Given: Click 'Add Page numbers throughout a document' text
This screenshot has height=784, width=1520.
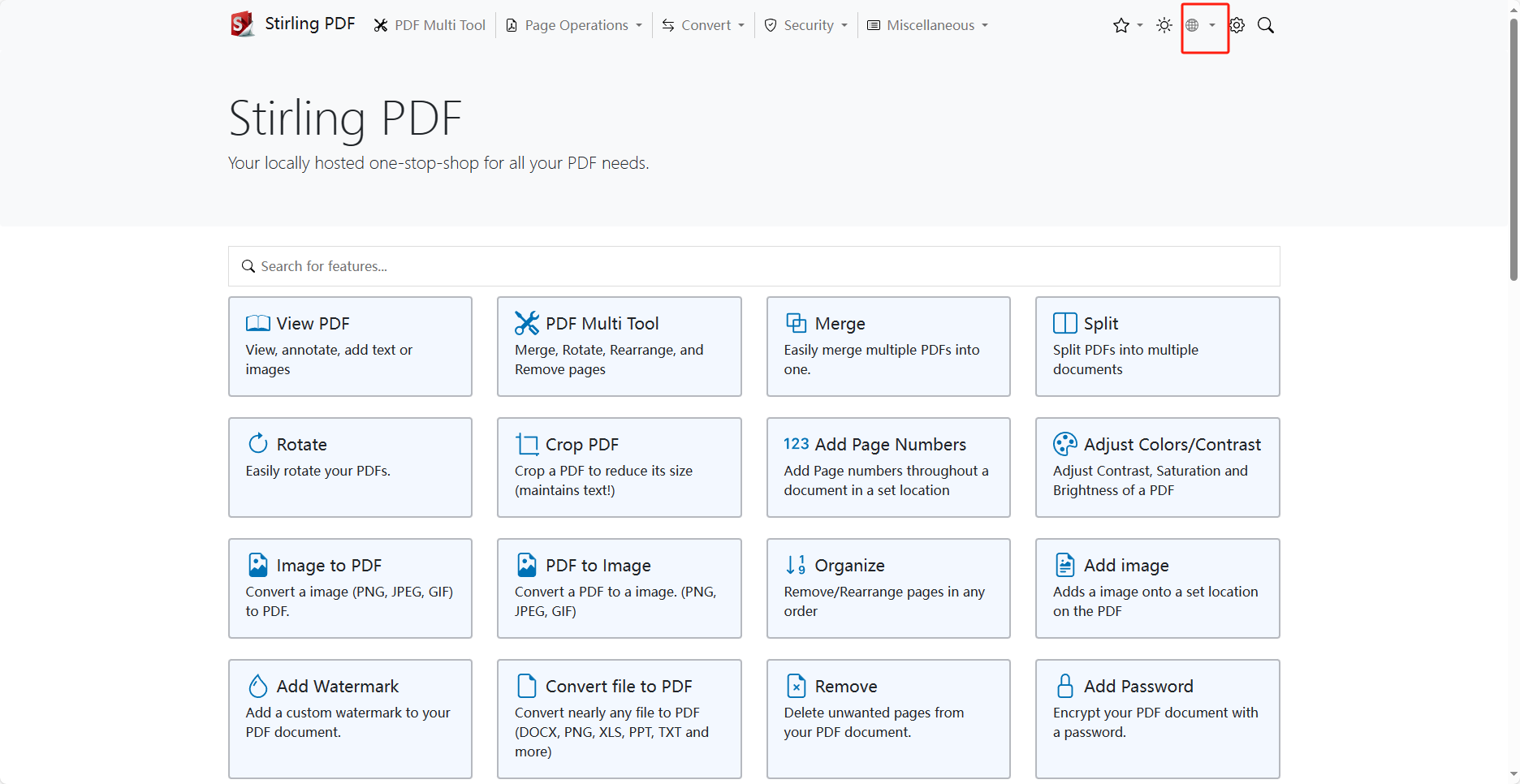Looking at the screenshot, I should pos(886,480).
